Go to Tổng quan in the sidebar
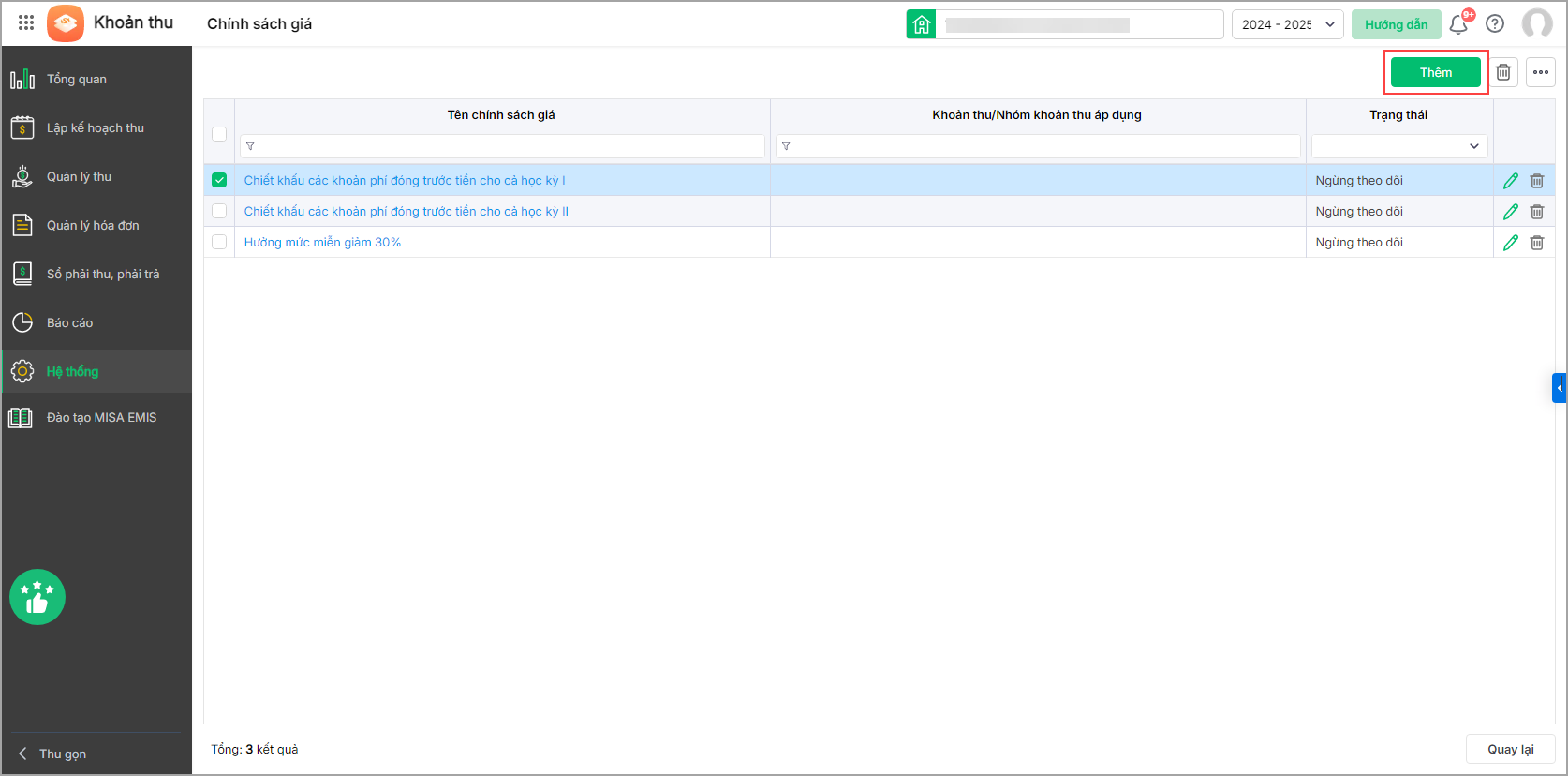The width and height of the screenshot is (1568, 776). tap(96, 80)
